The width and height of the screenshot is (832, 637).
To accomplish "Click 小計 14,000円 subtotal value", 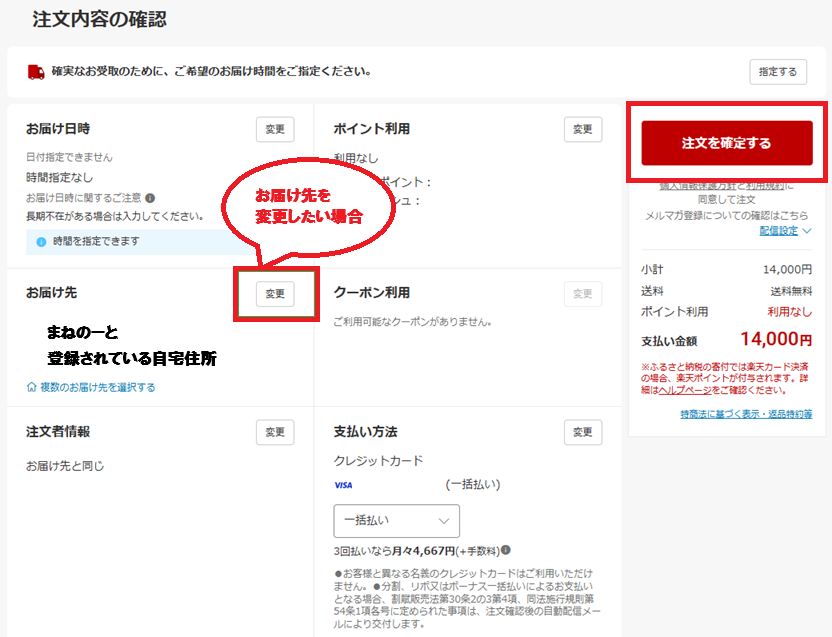I will [787, 270].
